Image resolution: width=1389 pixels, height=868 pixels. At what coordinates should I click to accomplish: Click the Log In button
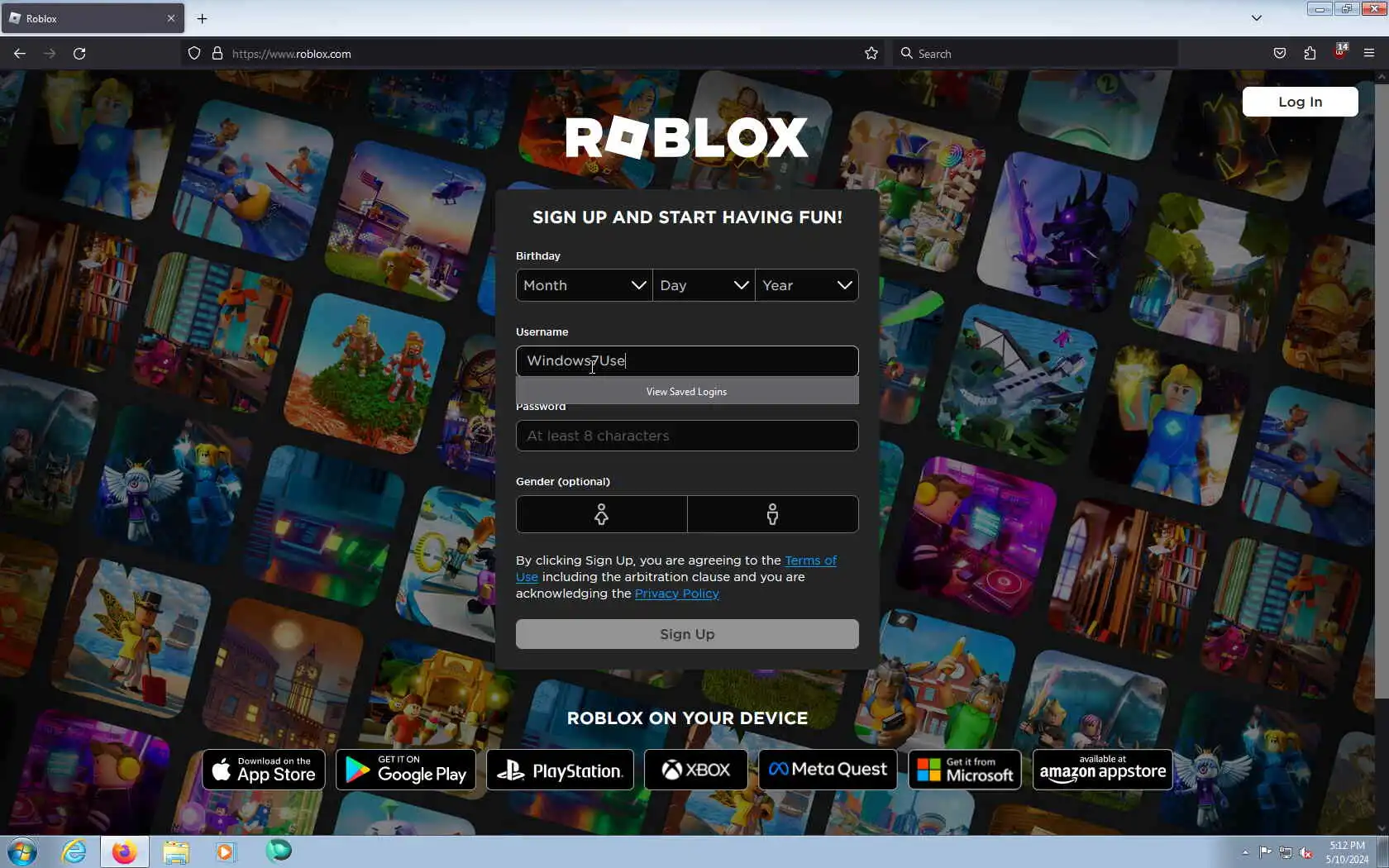click(1300, 102)
